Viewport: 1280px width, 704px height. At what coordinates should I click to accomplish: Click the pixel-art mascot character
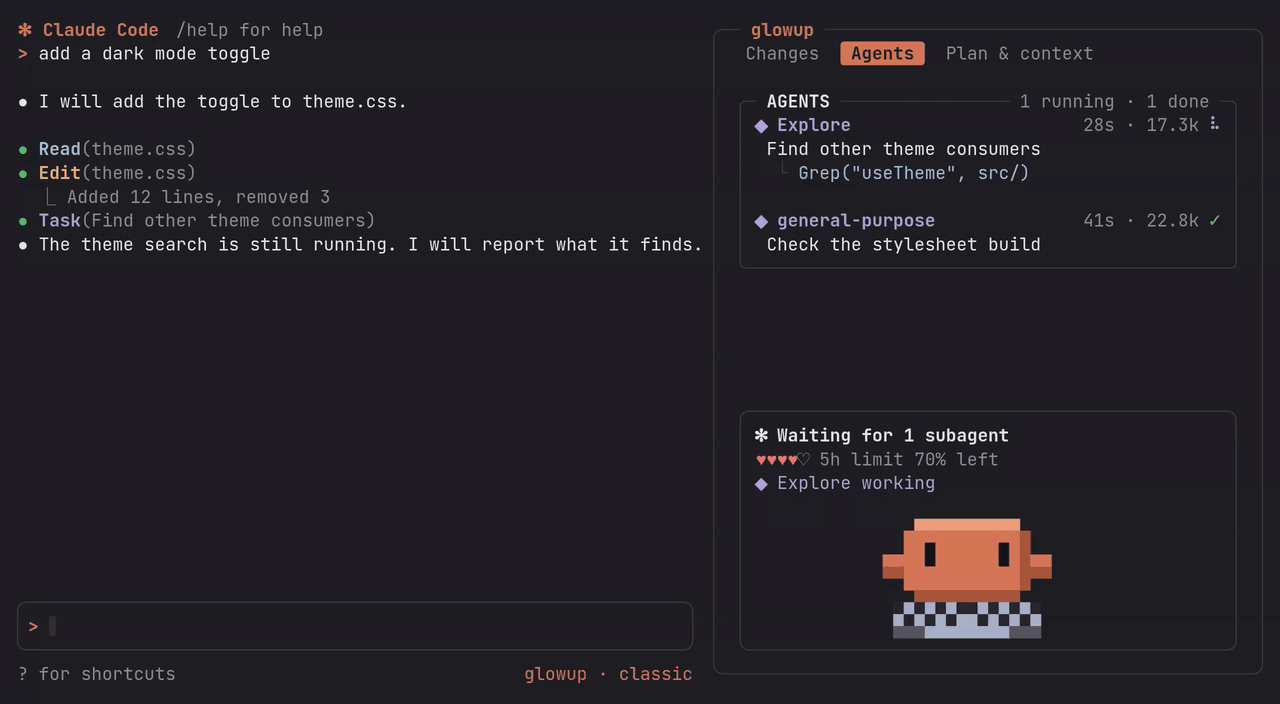(967, 578)
